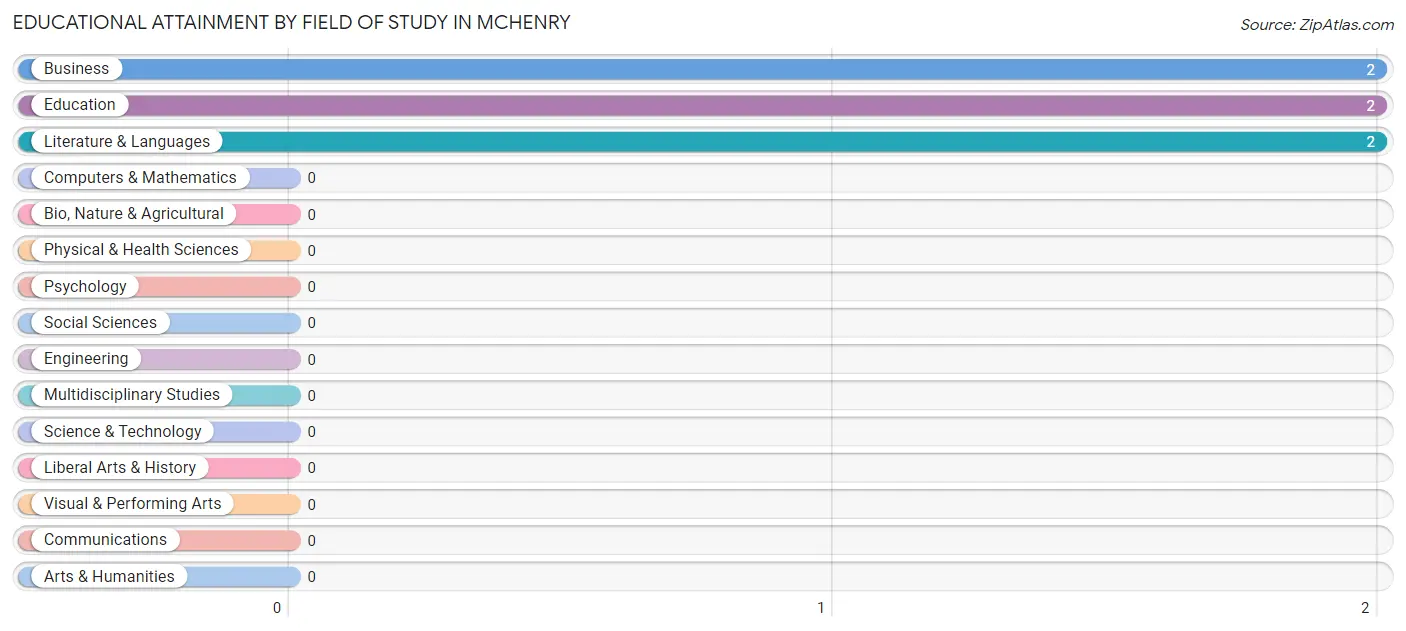Click the Literature & Languages label
Viewport: 1406px width, 631px height.
pyautogui.click(x=127, y=142)
